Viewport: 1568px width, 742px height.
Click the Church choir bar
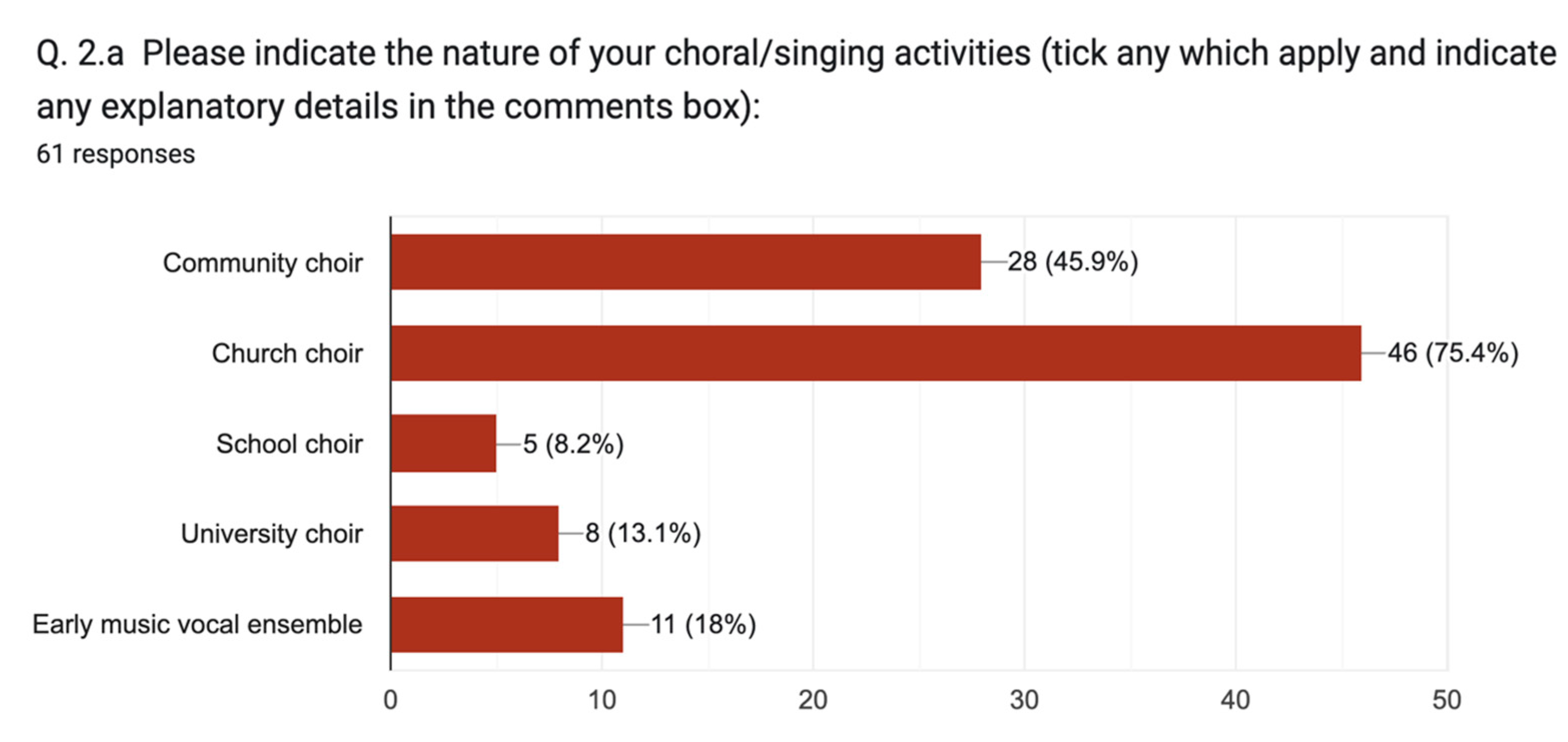point(875,353)
